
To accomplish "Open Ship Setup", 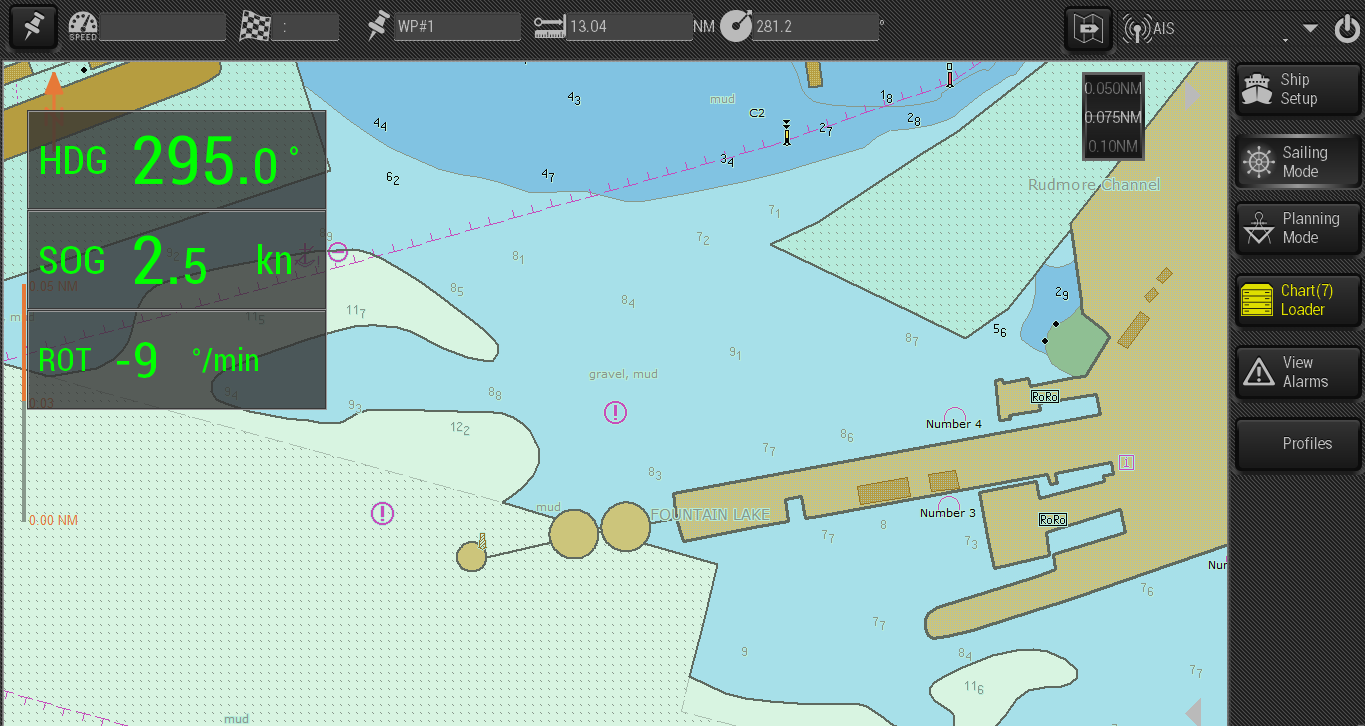I will (x=1298, y=89).
